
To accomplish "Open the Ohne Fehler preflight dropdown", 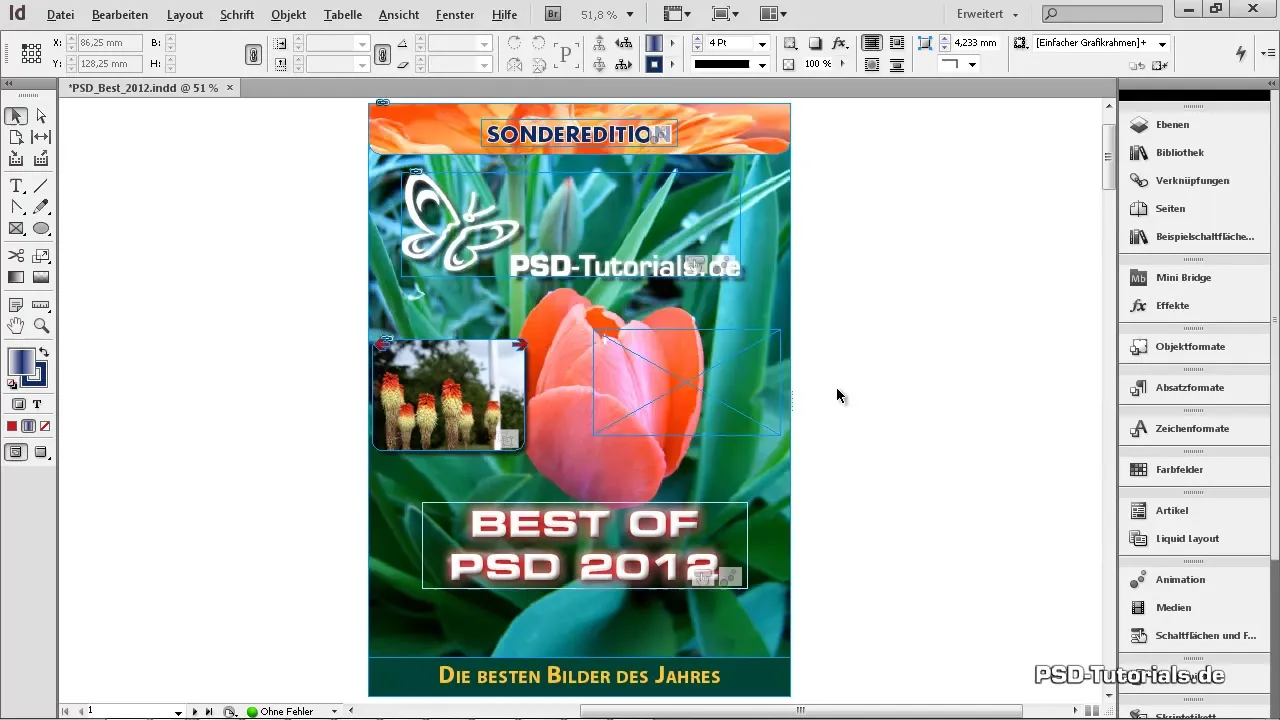I will (x=335, y=712).
